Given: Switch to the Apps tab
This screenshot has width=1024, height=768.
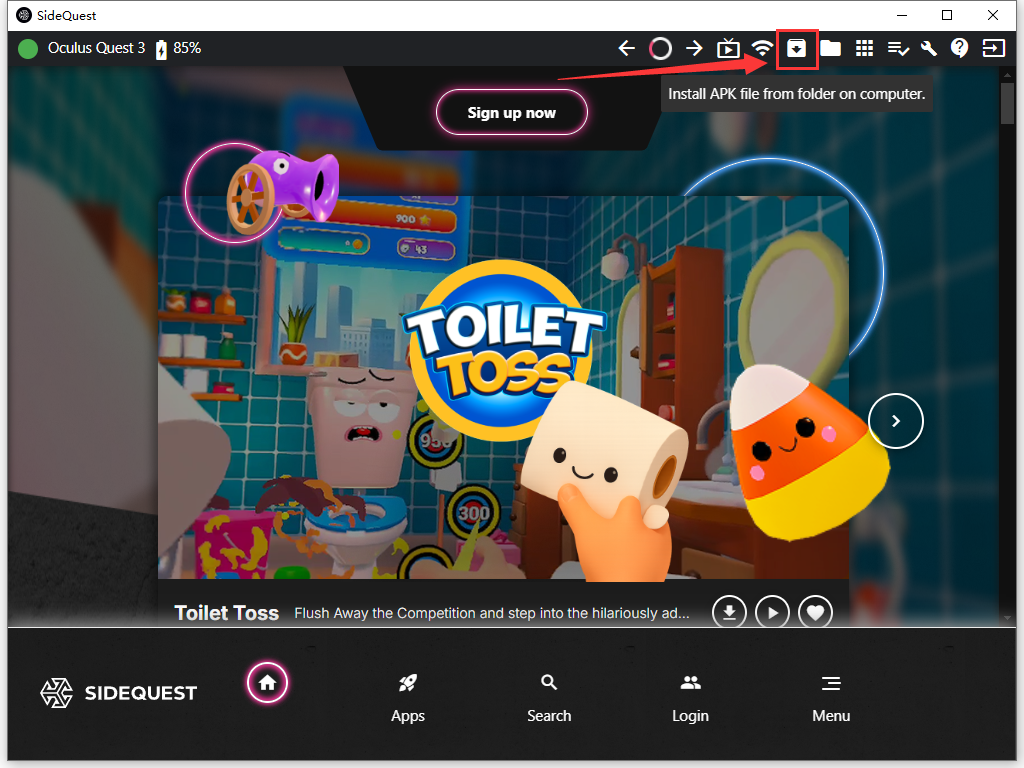Looking at the screenshot, I should pyautogui.click(x=408, y=697).
